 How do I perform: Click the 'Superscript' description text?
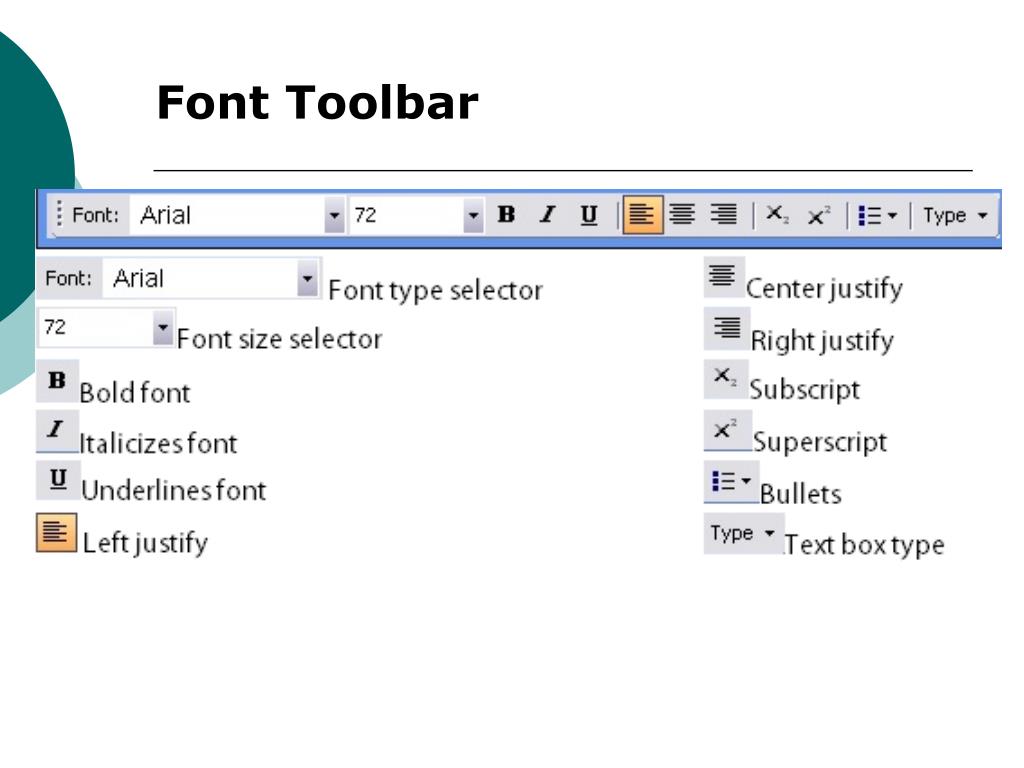[820, 442]
